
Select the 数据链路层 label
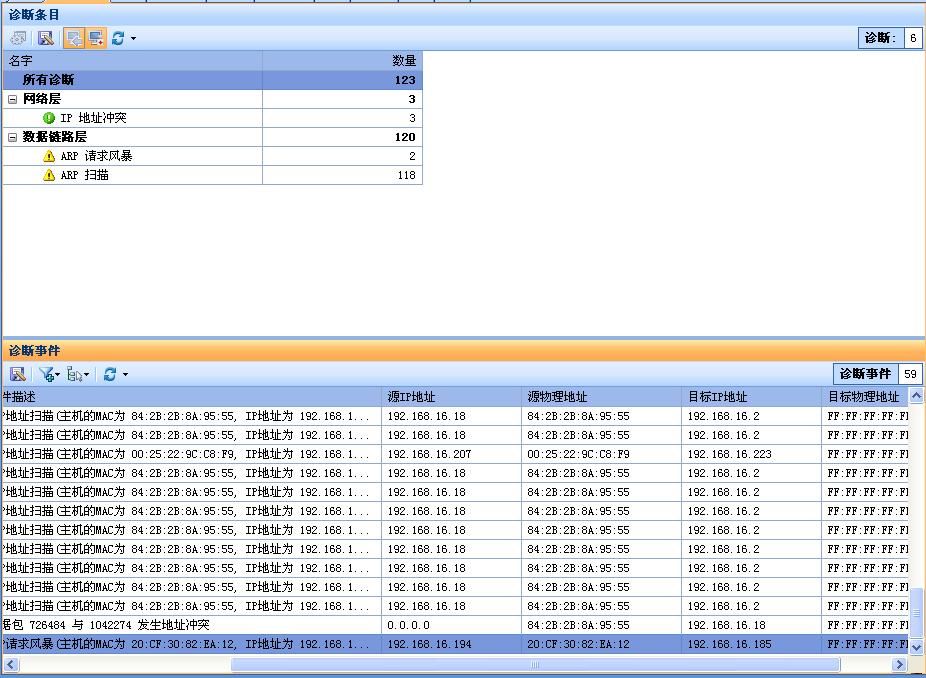(x=54, y=137)
